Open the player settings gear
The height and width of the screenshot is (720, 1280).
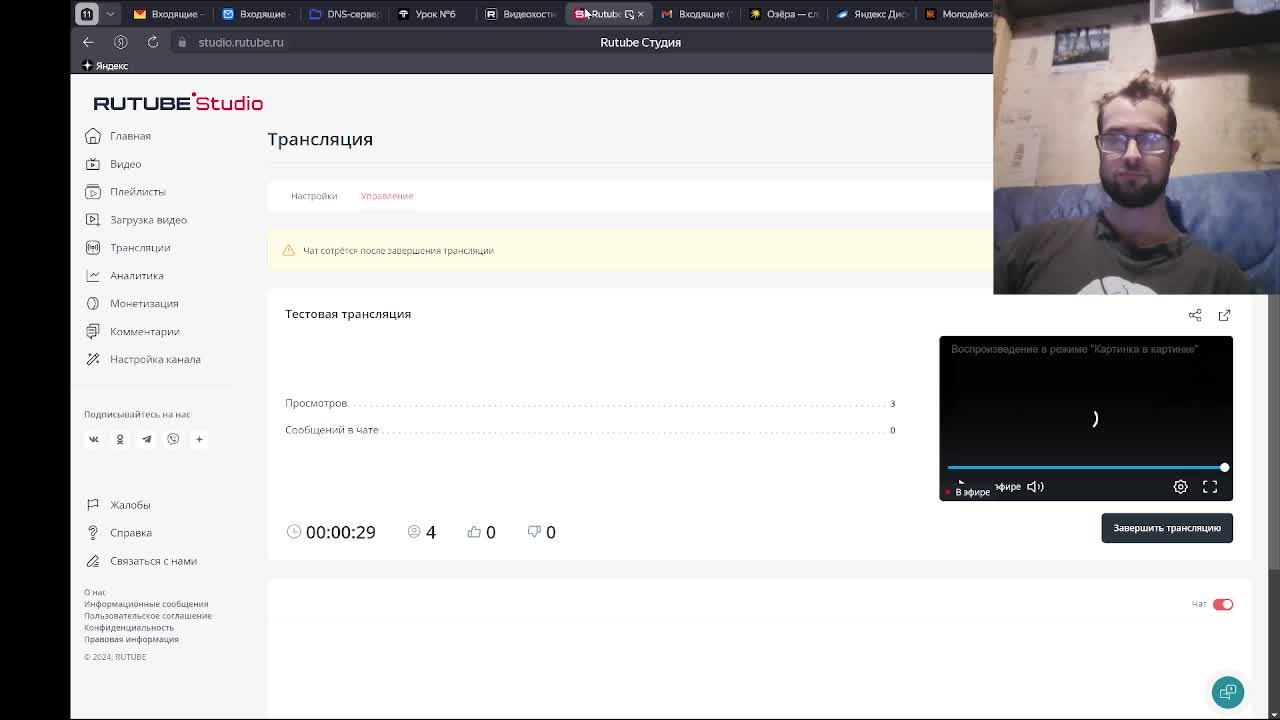(1181, 487)
